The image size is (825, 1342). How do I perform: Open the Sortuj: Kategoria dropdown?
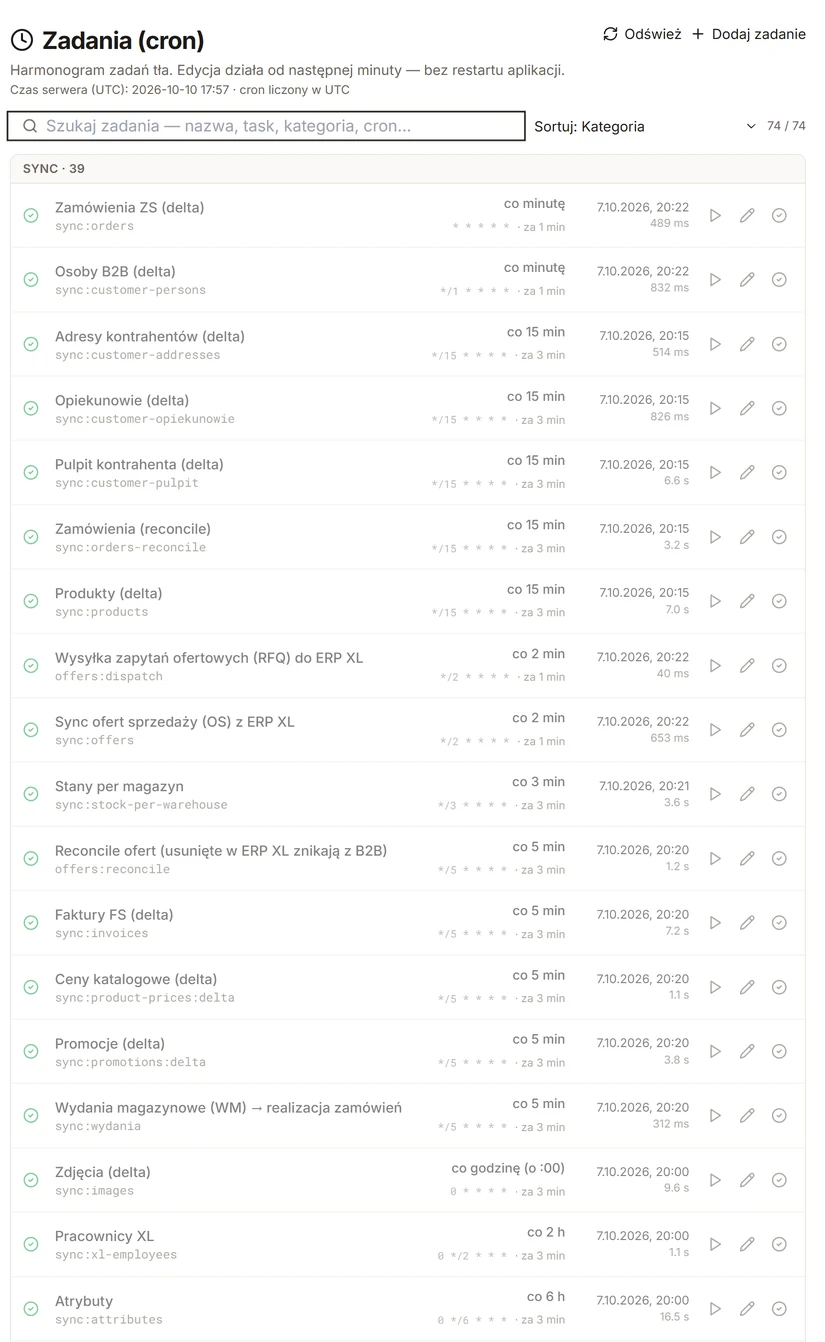pos(645,126)
